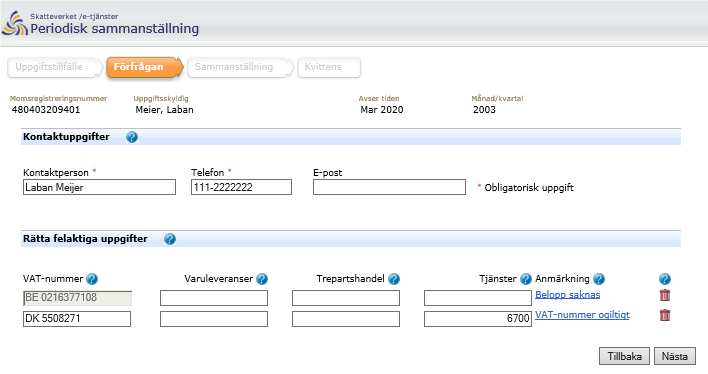Show help for Varuleveranser column
Image resolution: width=708 pixels, height=374 pixels.
(x=262, y=279)
